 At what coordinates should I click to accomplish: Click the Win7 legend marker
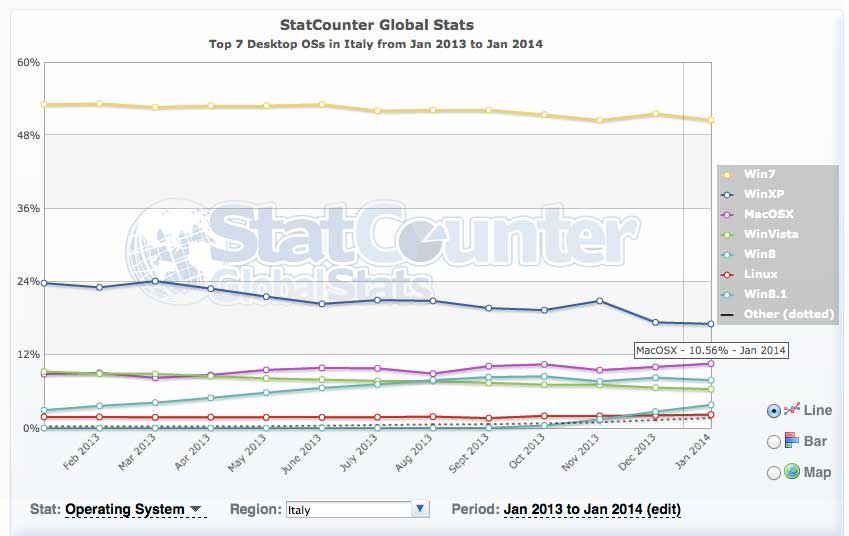click(x=728, y=174)
